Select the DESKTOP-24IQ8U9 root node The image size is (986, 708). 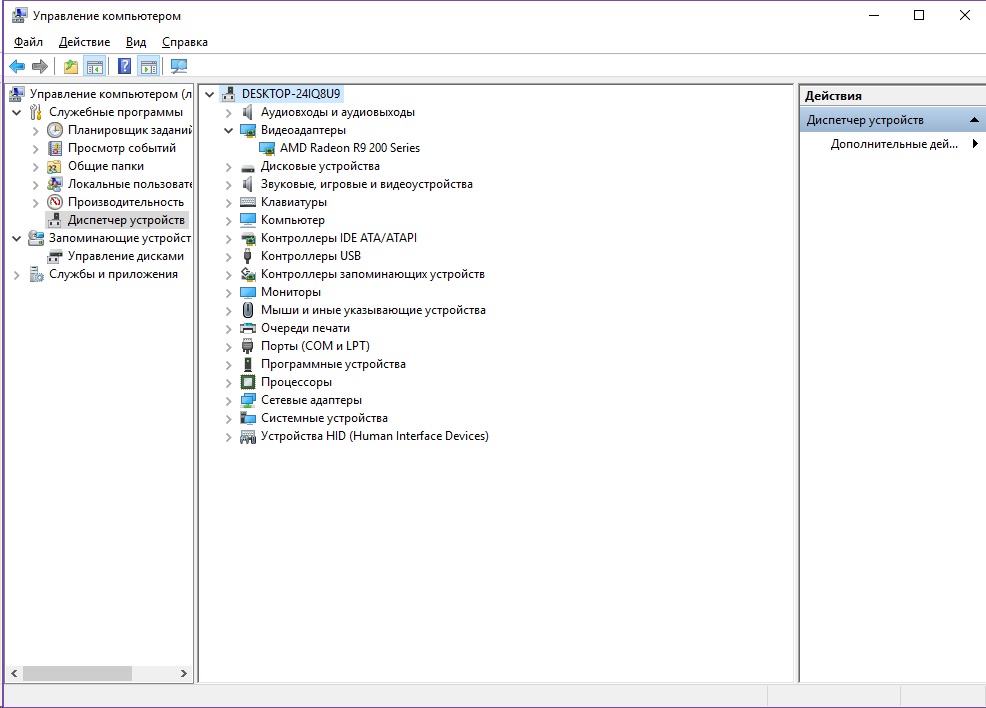pyautogui.click(x=290, y=94)
